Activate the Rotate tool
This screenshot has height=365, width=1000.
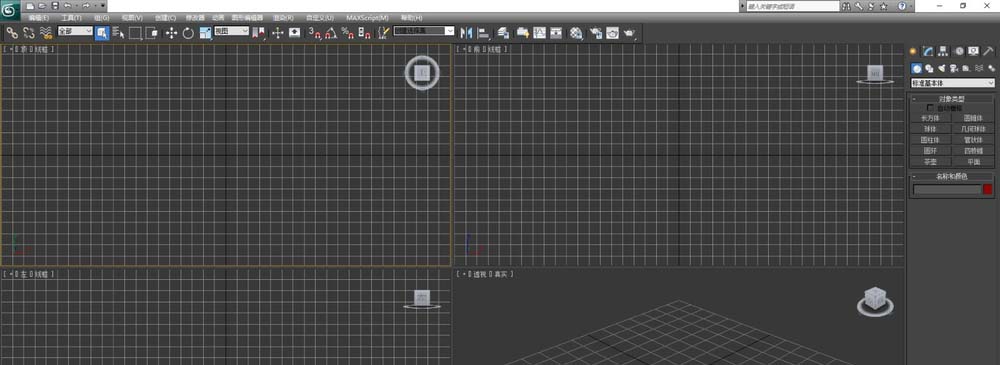[x=188, y=33]
